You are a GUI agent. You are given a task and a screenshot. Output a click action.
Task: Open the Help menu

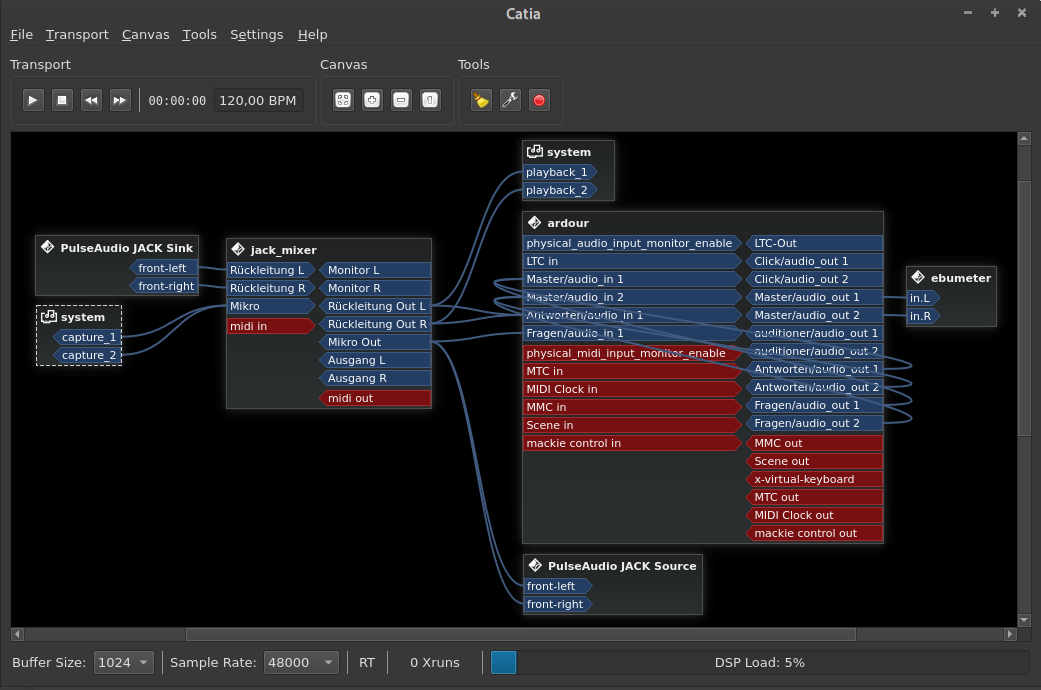click(x=312, y=35)
